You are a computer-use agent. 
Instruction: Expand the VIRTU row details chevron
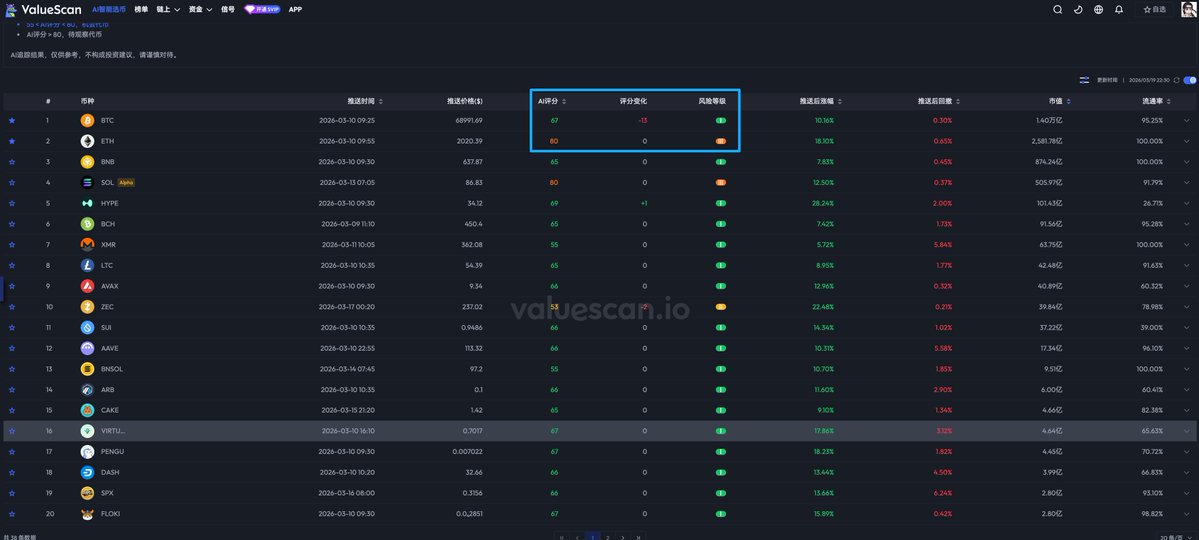coord(1187,431)
